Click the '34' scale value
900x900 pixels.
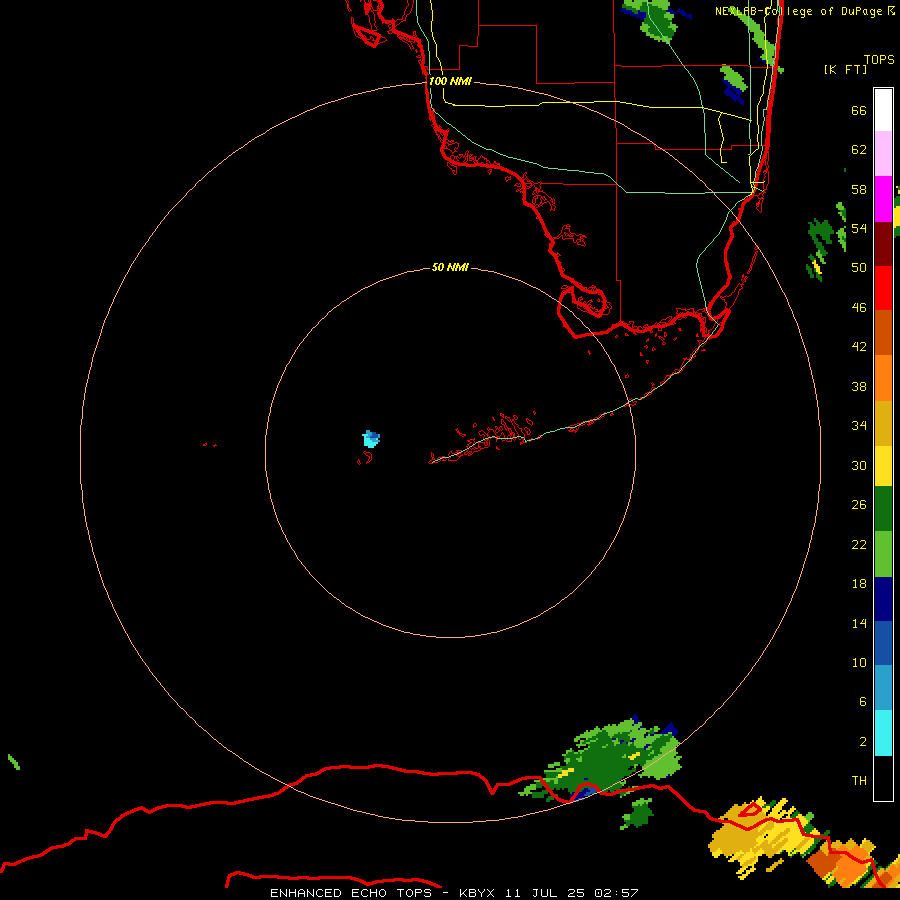[x=859, y=425]
